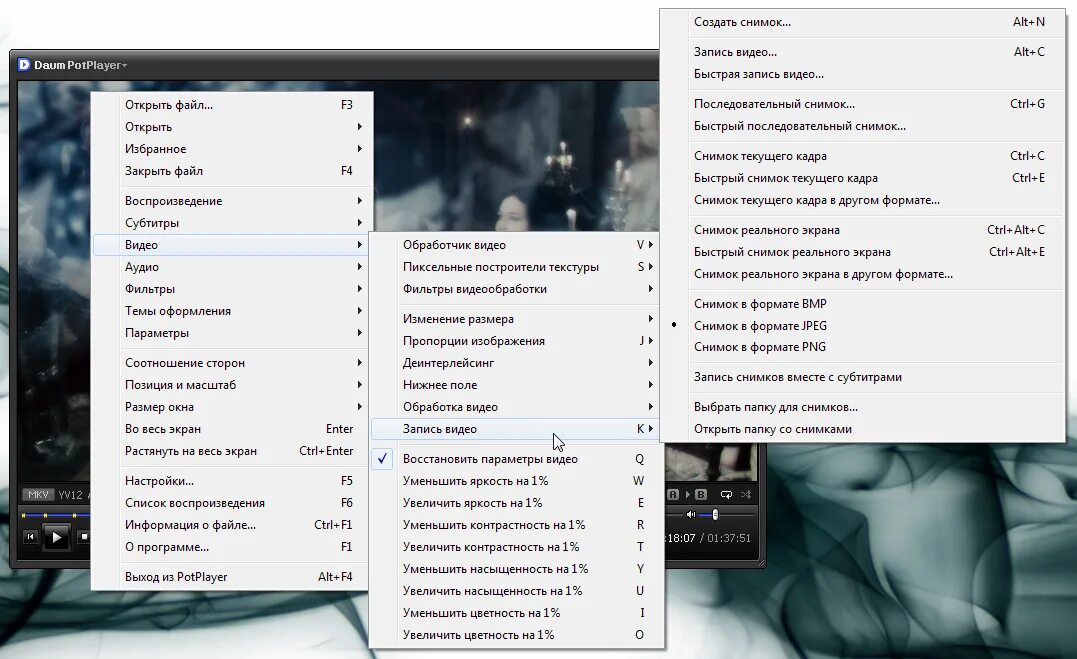Choose 'Быстрый снимок реального экрана' item
The height and width of the screenshot is (659, 1077).
coord(863,252)
